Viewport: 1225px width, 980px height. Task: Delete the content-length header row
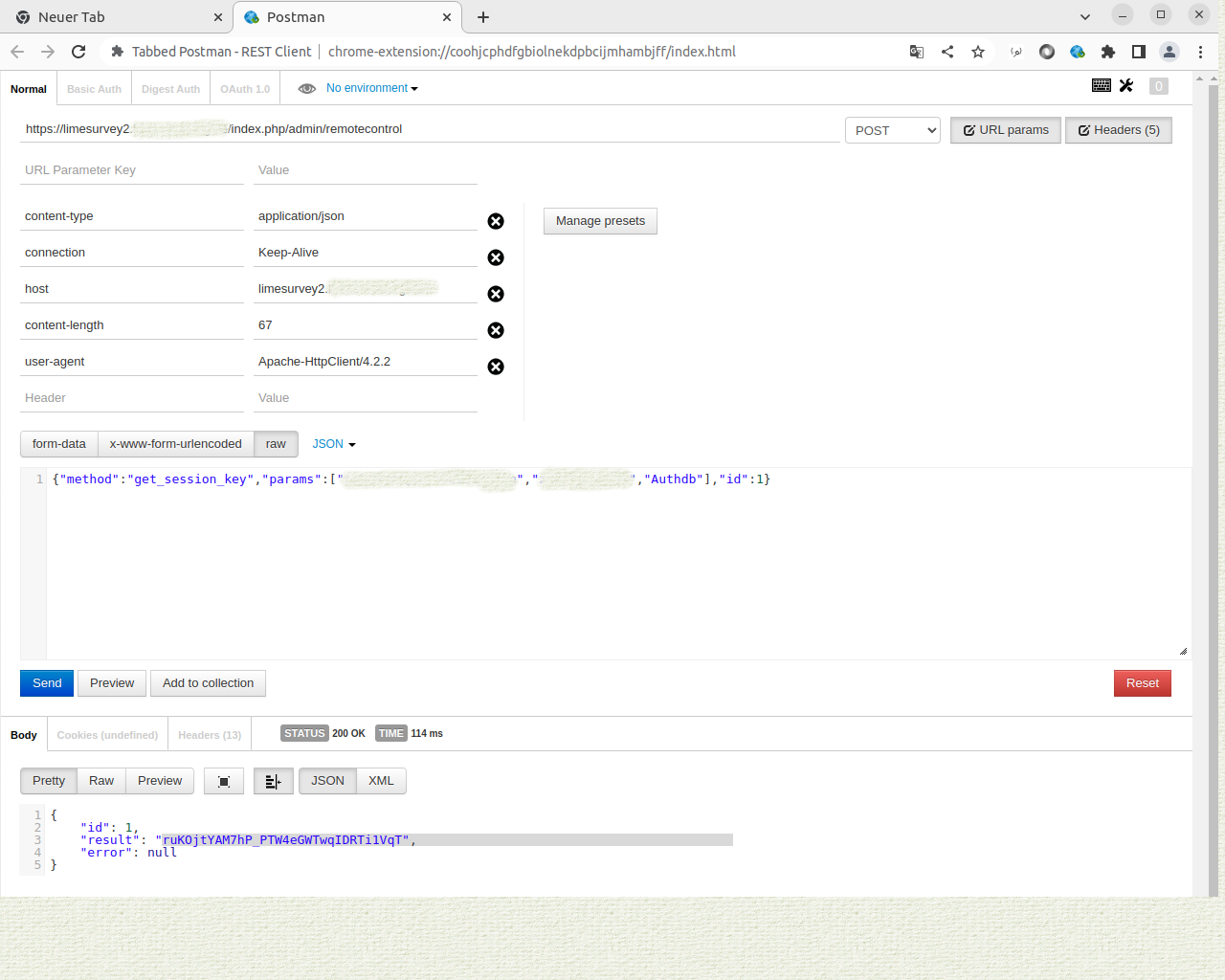click(x=496, y=330)
